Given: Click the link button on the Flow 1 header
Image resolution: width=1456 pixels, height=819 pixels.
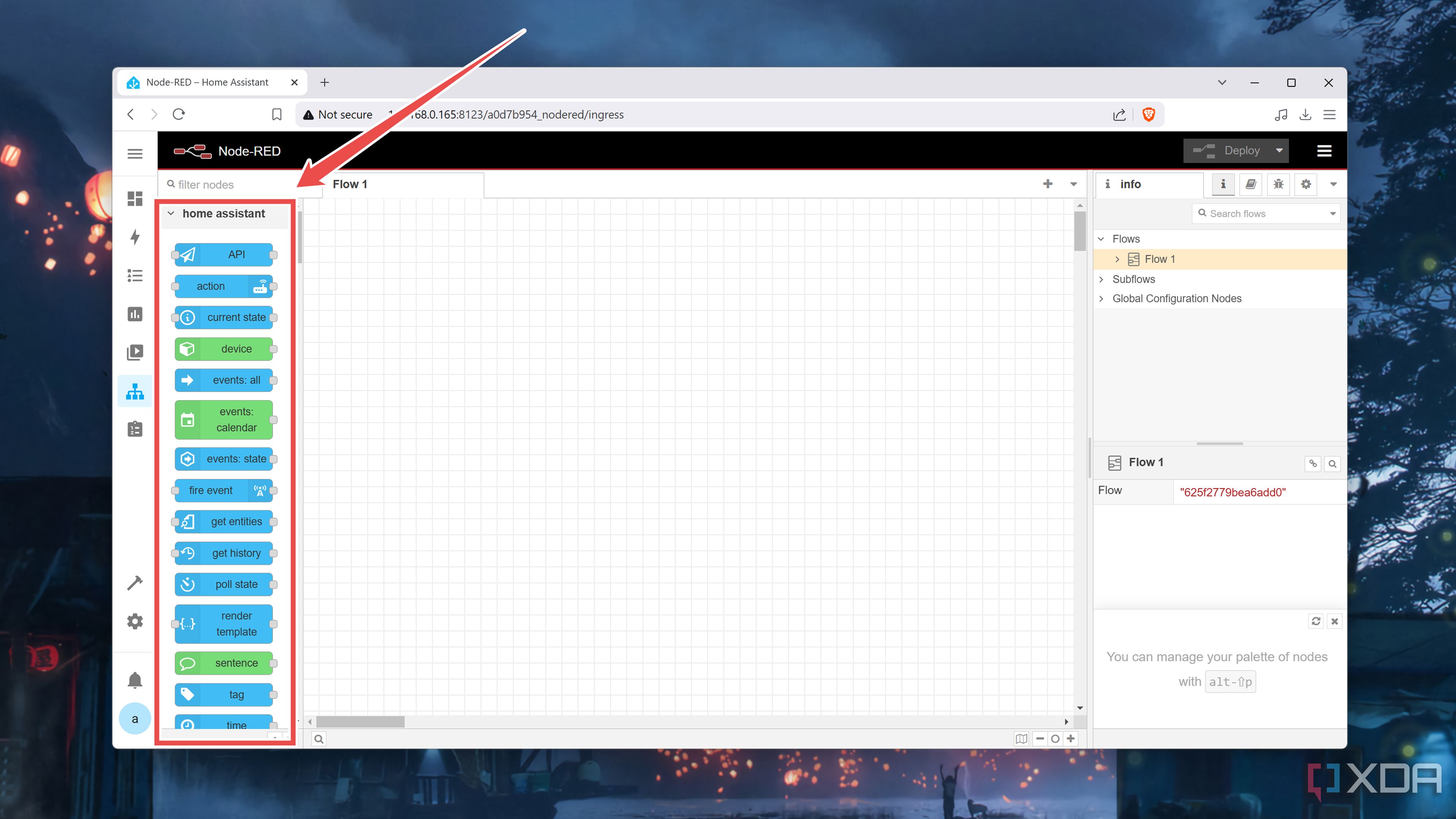Looking at the screenshot, I should pyautogui.click(x=1313, y=463).
